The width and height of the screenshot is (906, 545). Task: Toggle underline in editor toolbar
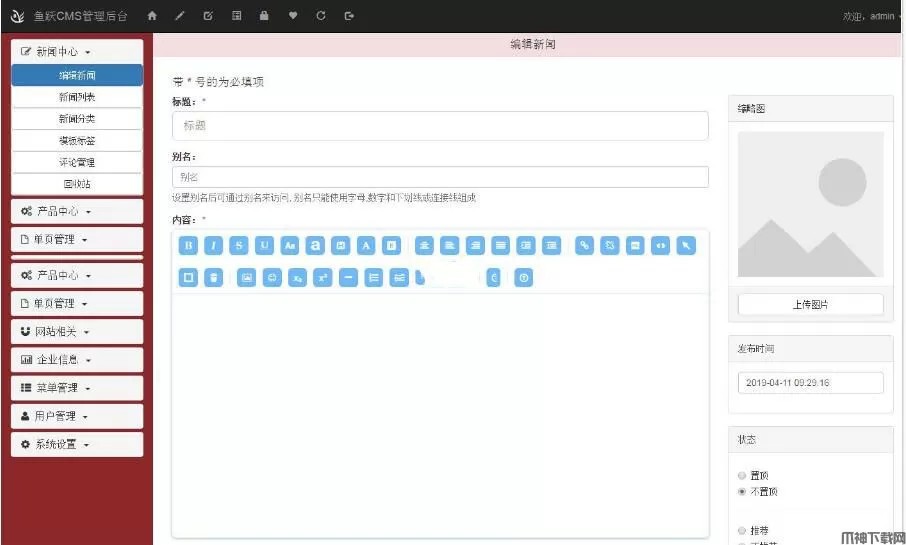(264, 246)
